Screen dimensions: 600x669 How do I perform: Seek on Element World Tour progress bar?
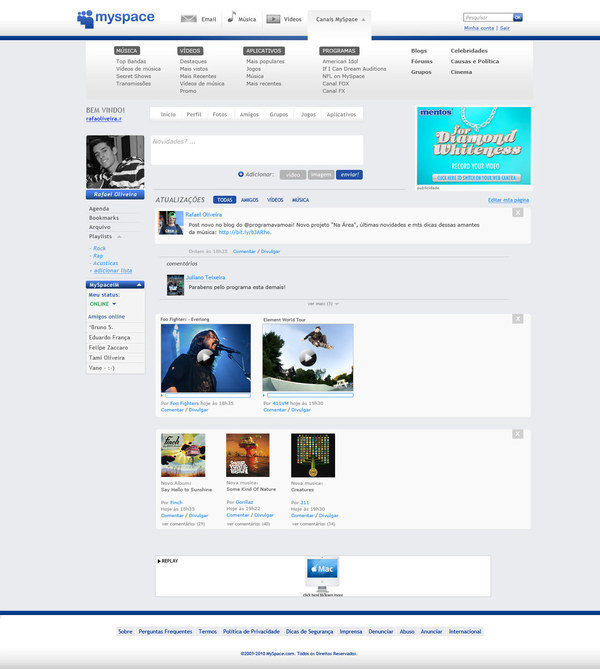point(310,396)
